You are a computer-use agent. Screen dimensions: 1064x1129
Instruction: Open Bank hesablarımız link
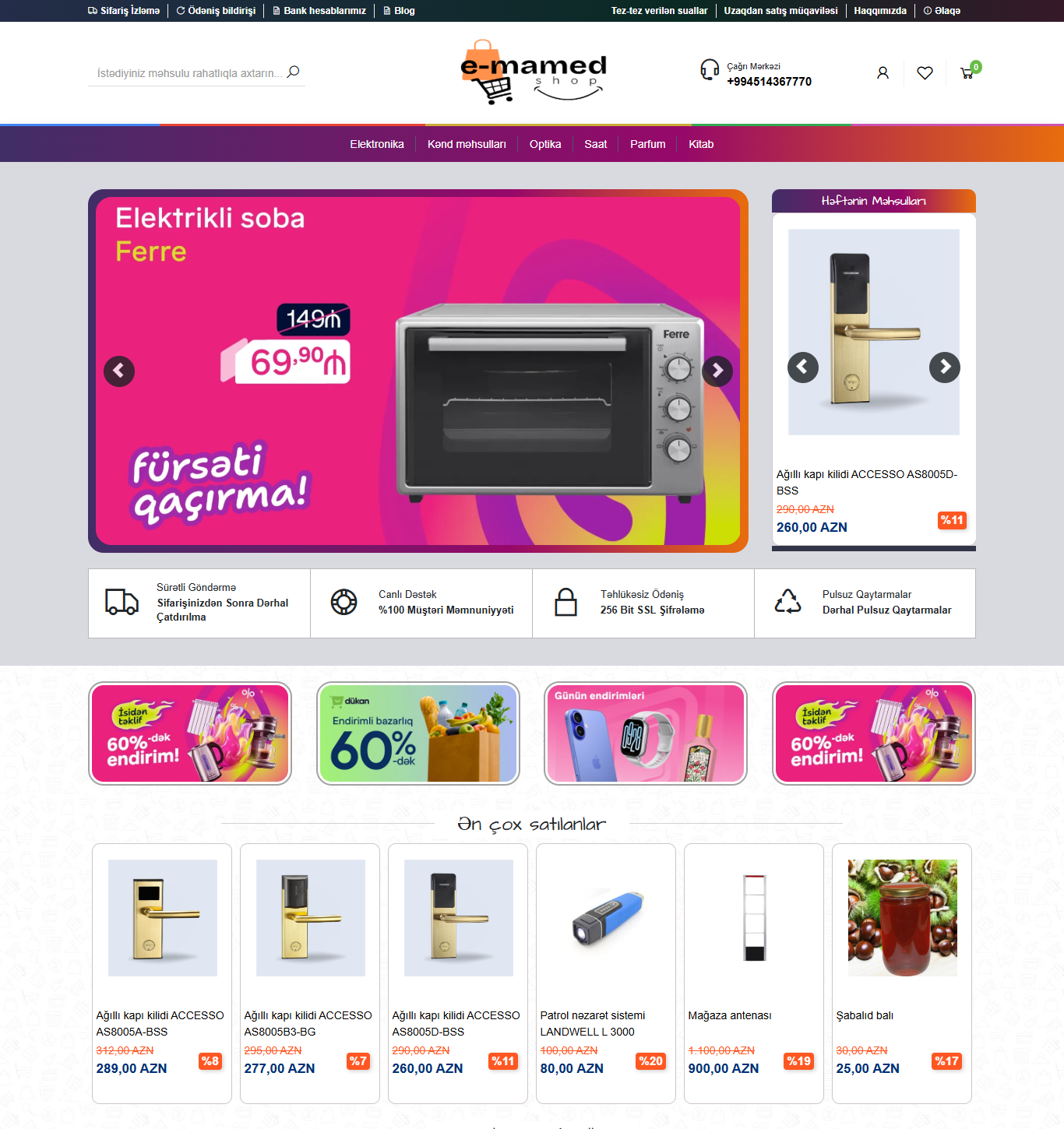(319, 11)
